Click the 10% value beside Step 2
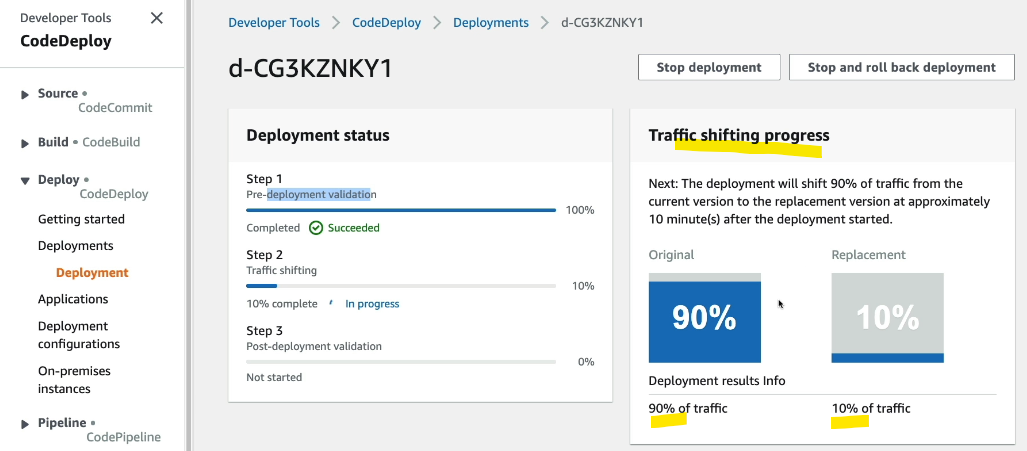This screenshot has height=451, width=1027. click(583, 286)
